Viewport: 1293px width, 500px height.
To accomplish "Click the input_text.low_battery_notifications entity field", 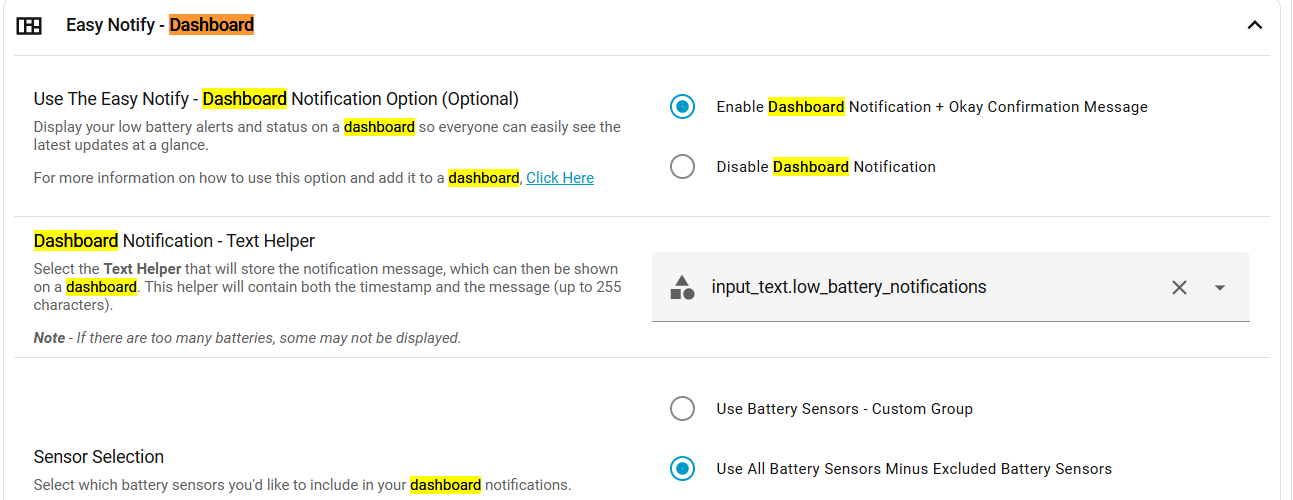I will (x=900, y=288).
